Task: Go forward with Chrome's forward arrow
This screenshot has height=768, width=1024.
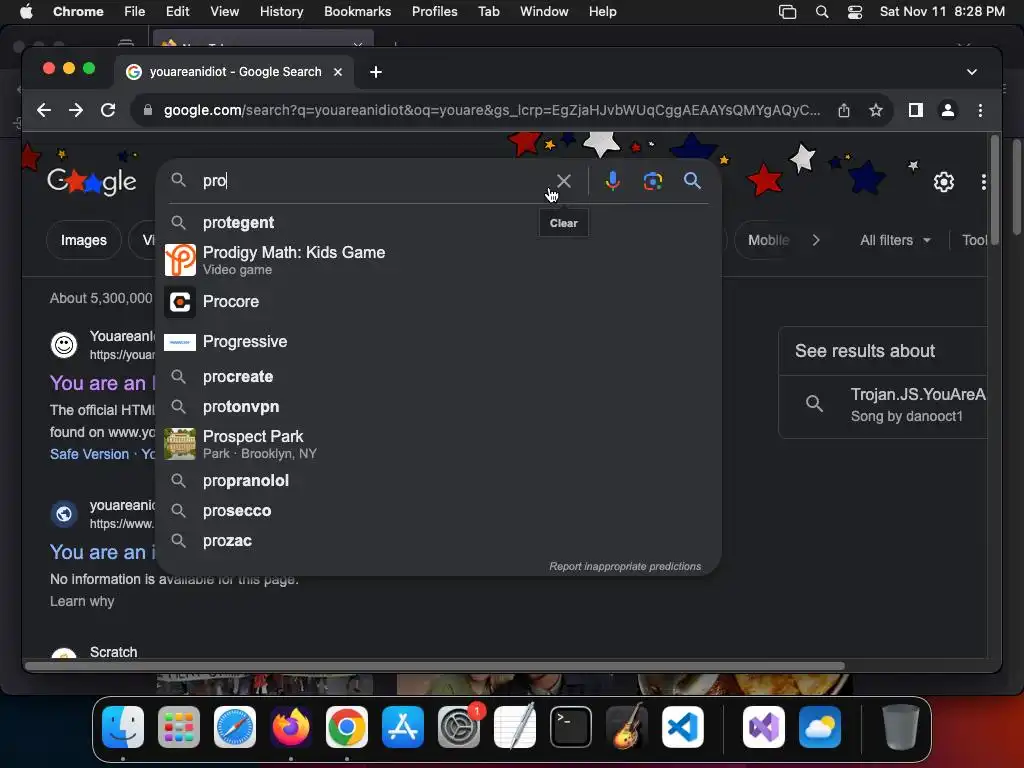Action: click(x=76, y=110)
